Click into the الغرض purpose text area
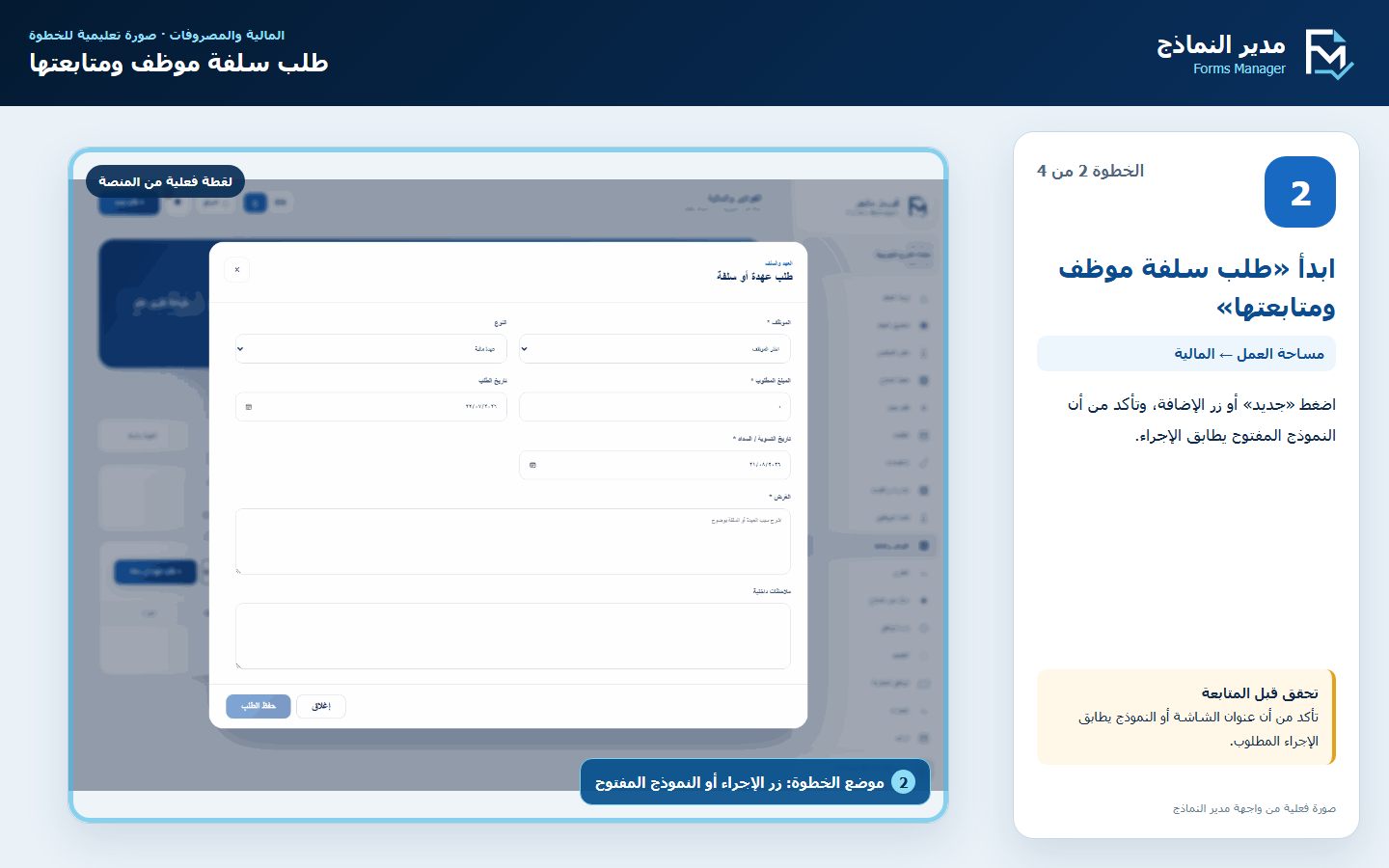The height and width of the screenshot is (868, 1389). click(x=513, y=542)
